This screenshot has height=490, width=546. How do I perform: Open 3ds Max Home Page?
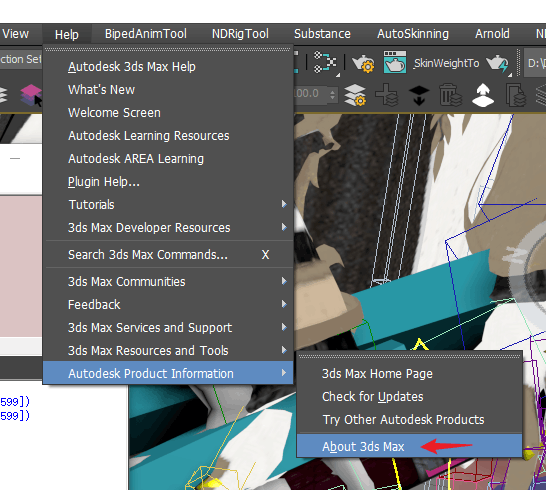410,374
